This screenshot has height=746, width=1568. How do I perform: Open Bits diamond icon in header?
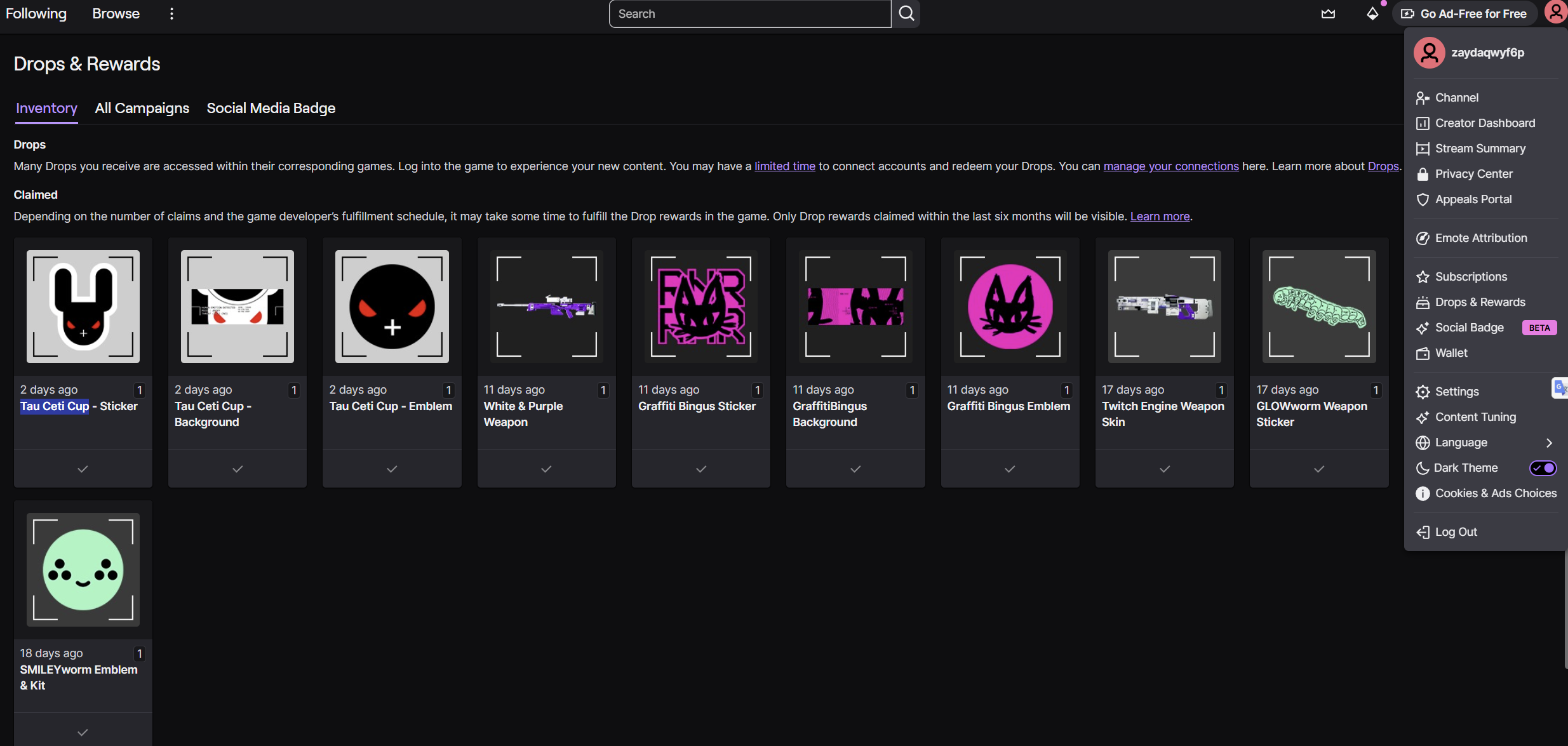pyautogui.click(x=1372, y=14)
